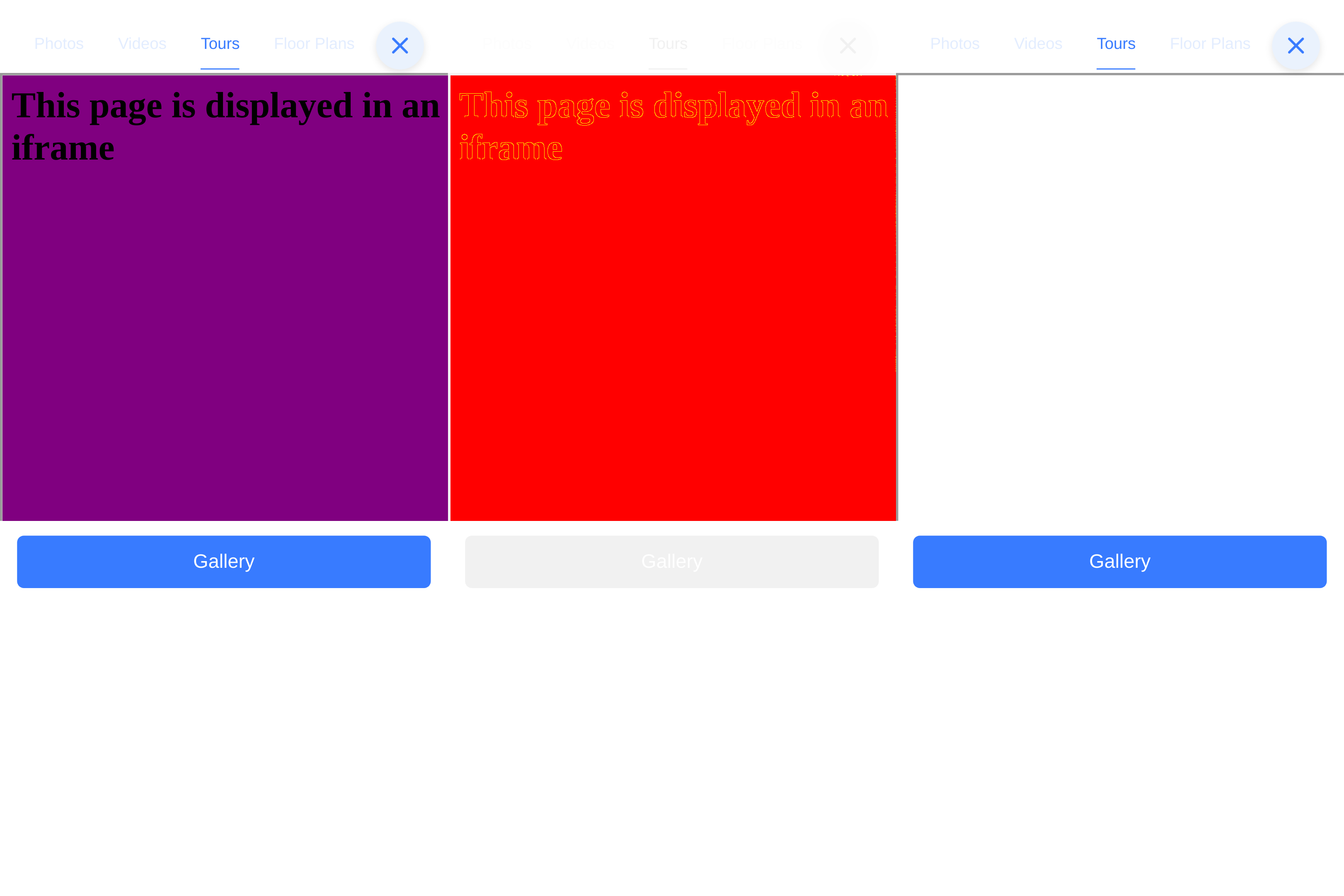Close the panel above the blank iframe
1344x896 pixels.
[x=1296, y=46]
